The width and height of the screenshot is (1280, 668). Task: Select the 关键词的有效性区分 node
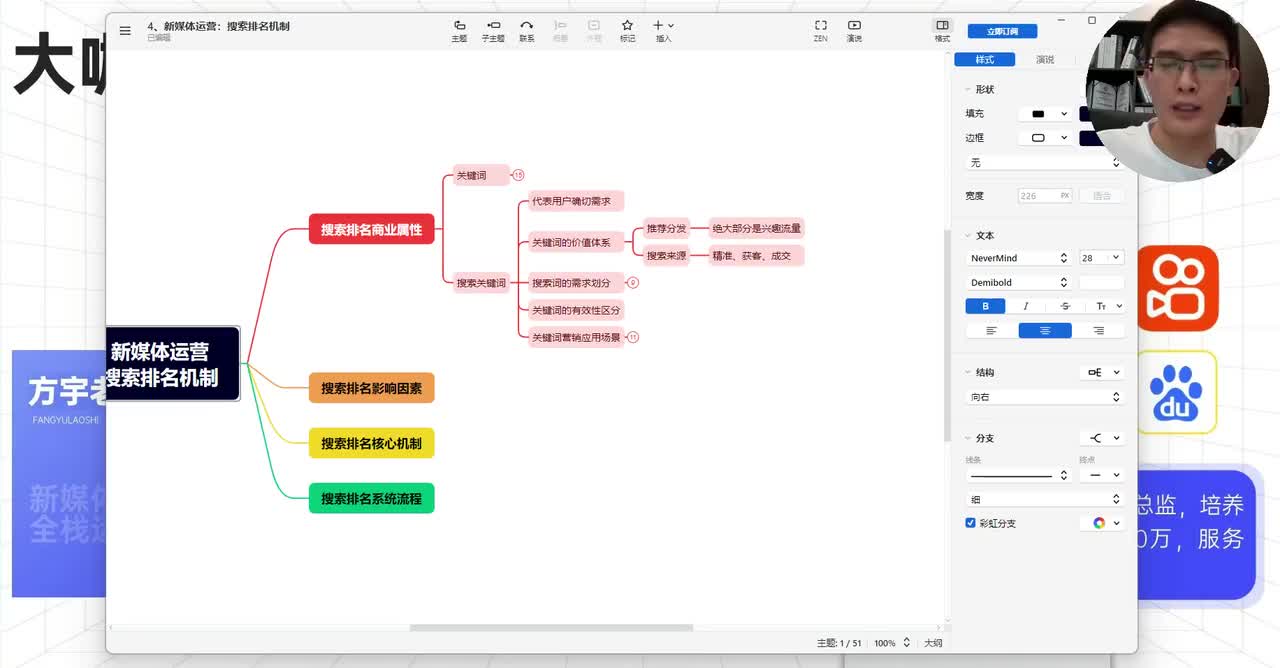tap(576, 310)
